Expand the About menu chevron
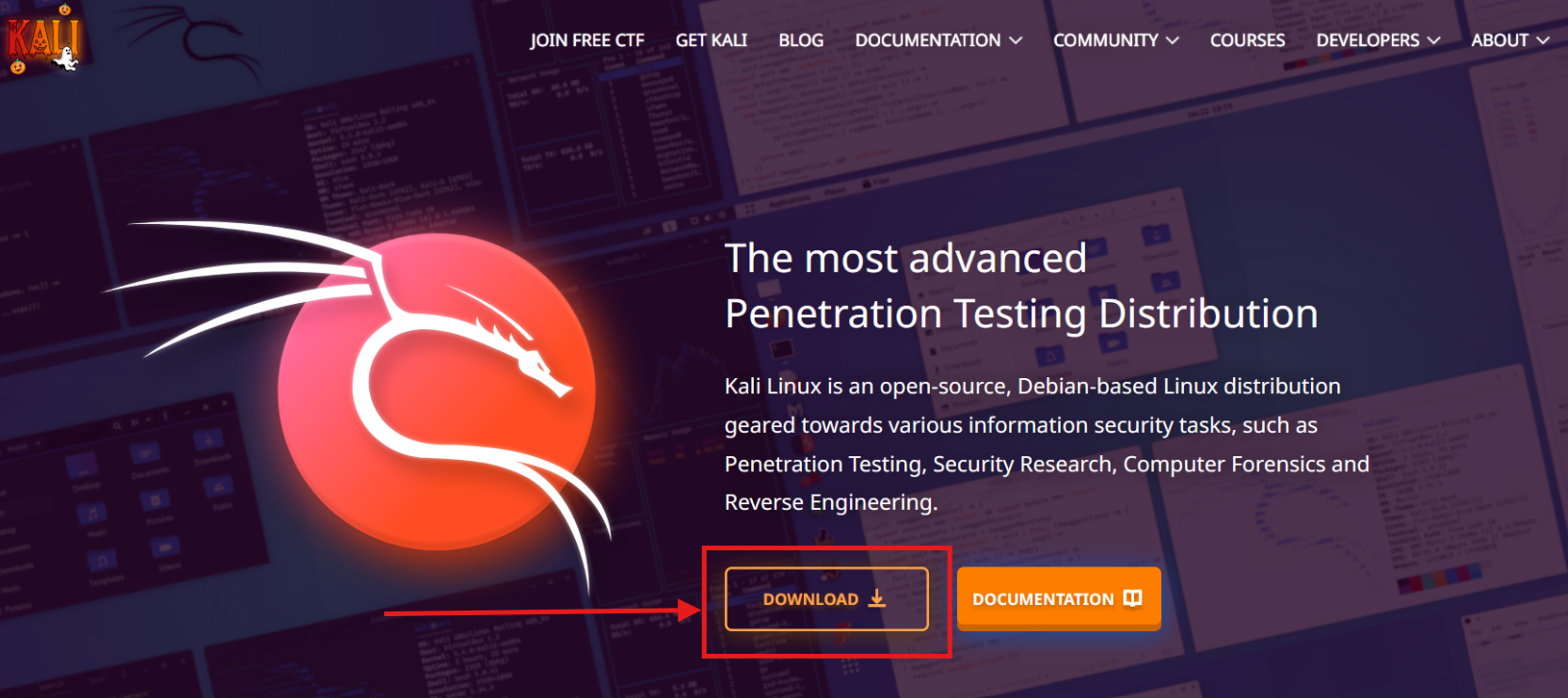The image size is (1568, 698). (x=1543, y=40)
